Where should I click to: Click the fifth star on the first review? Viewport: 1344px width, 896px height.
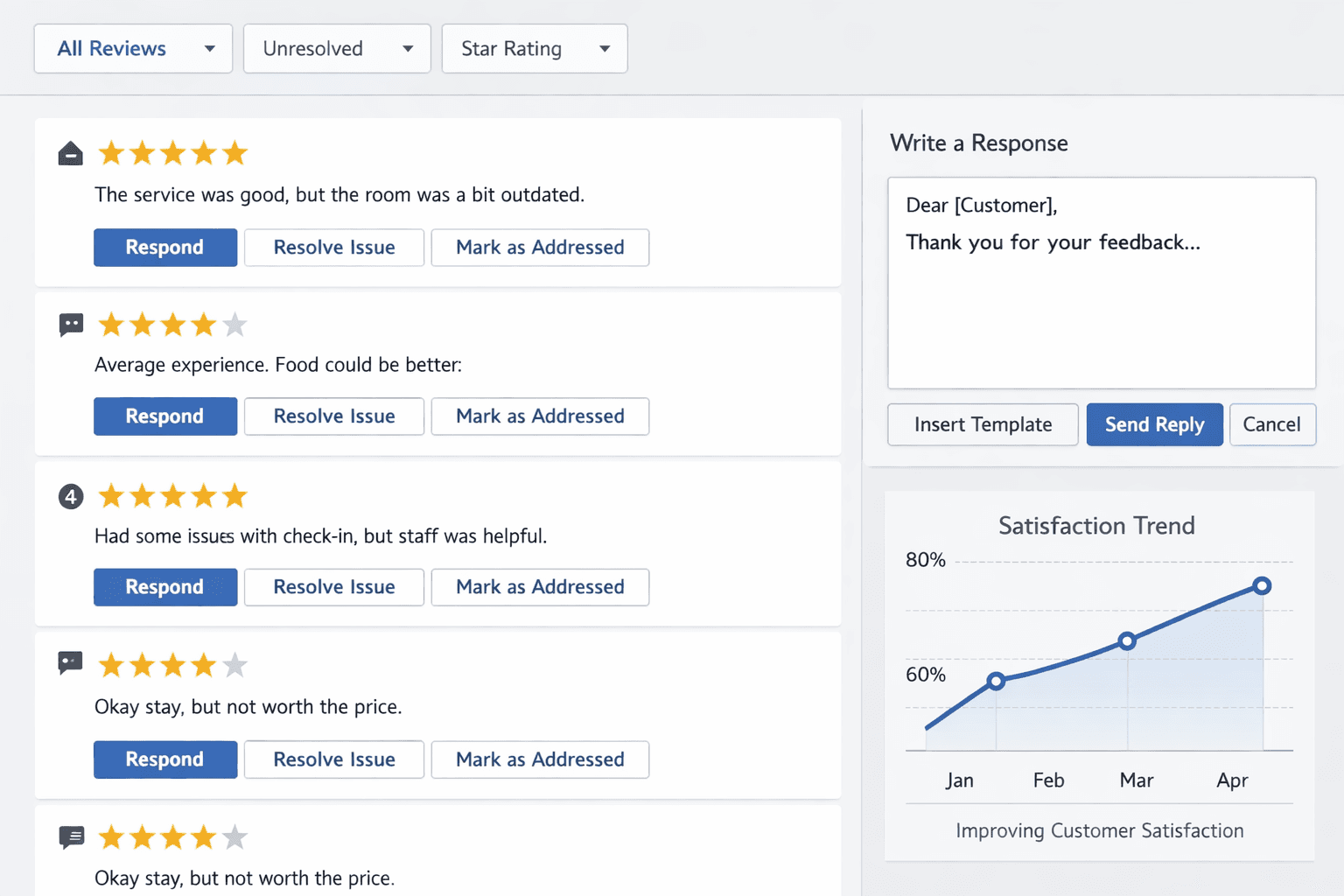click(x=234, y=152)
